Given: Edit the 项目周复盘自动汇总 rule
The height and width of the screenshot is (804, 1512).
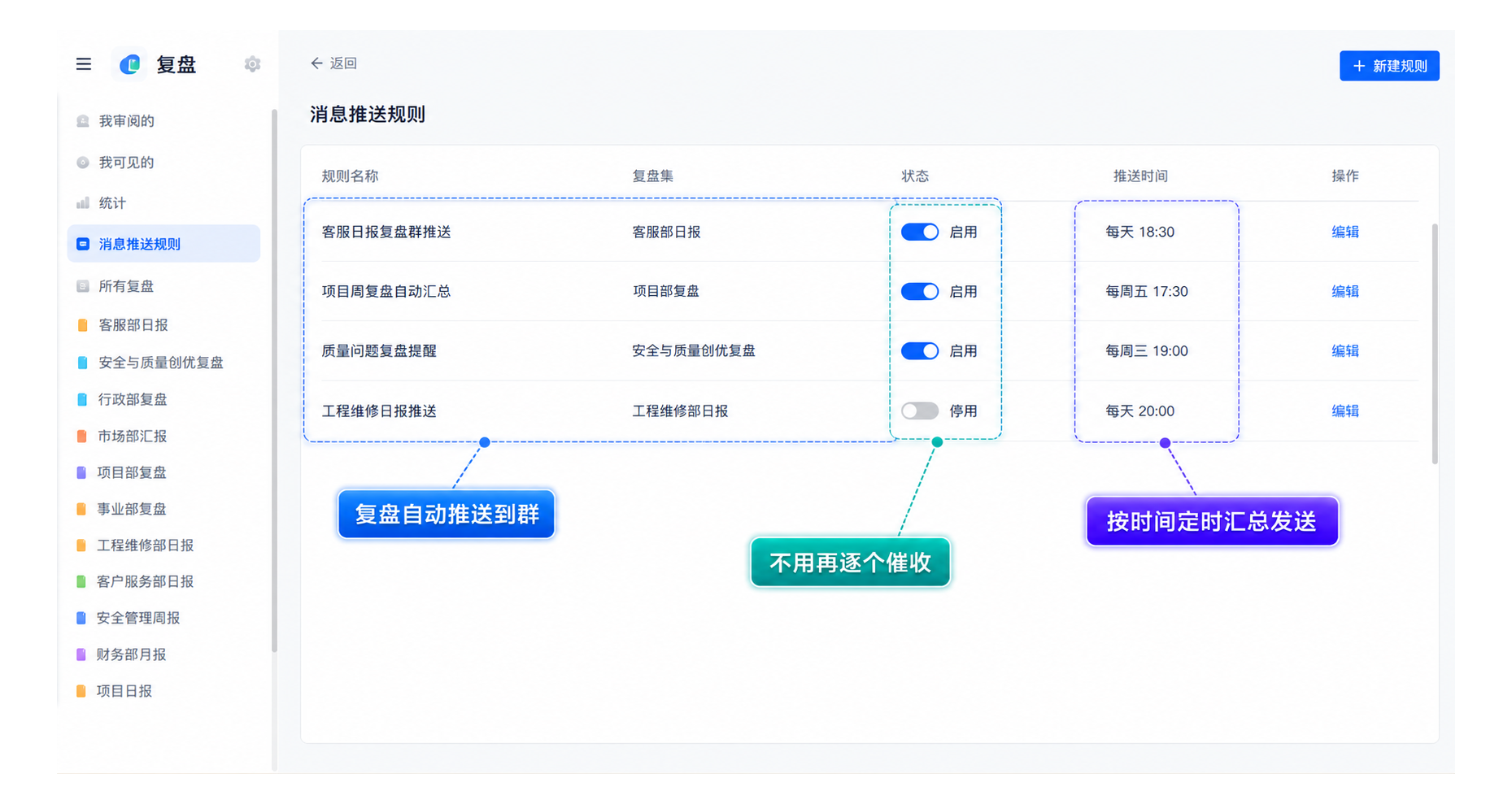Looking at the screenshot, I should [x=1345, y=292].
